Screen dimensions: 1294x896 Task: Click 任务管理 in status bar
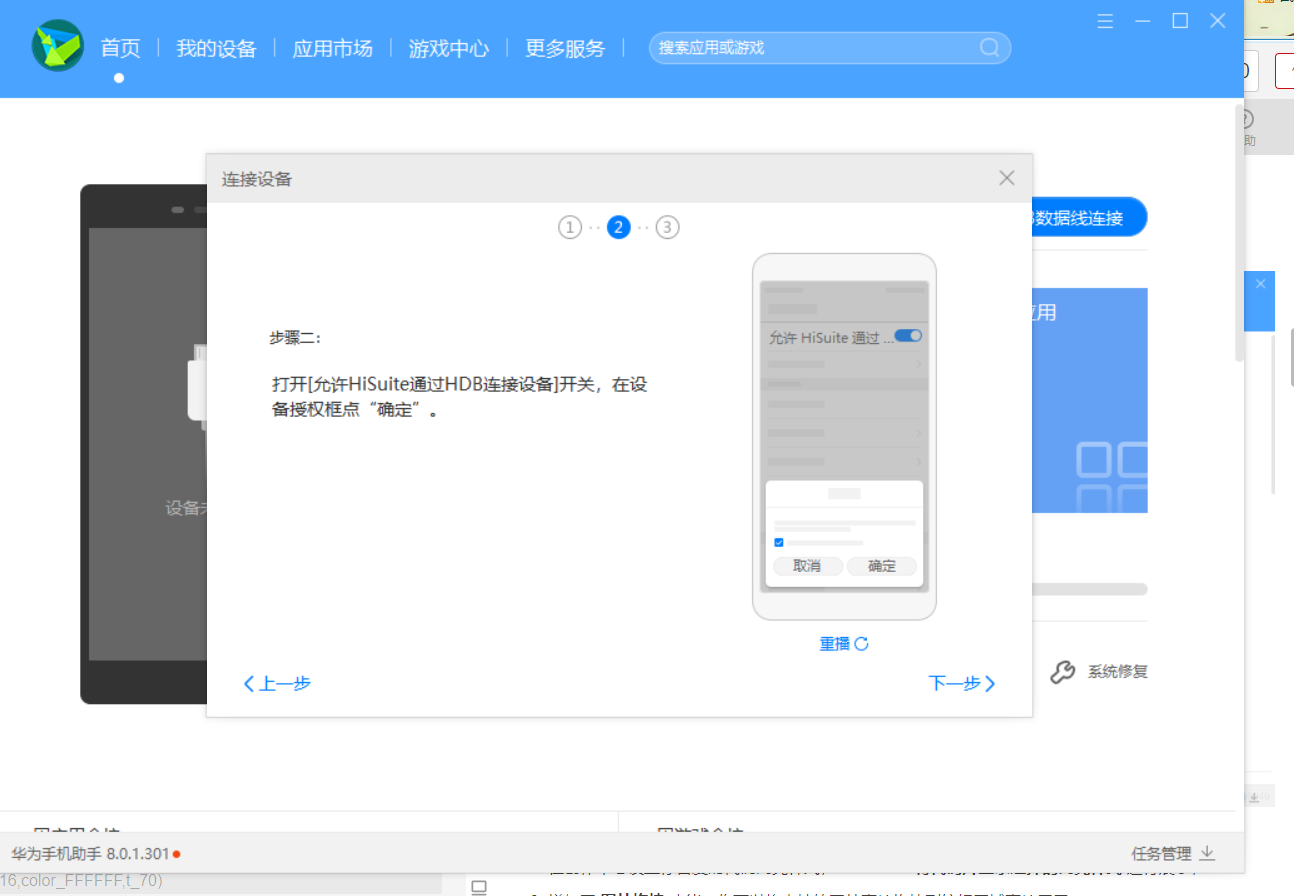1162,853
